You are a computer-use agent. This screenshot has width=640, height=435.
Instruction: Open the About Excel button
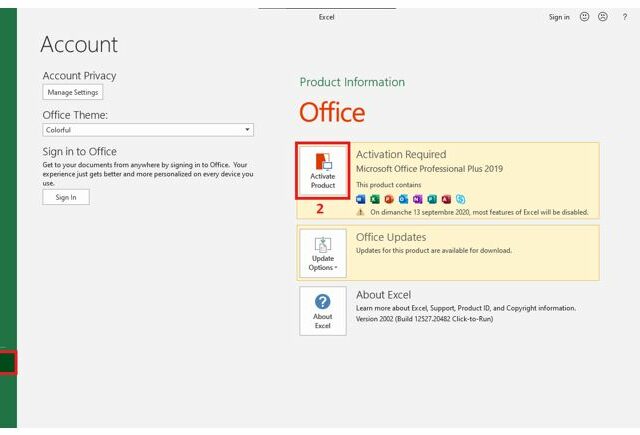pos(322,311)
